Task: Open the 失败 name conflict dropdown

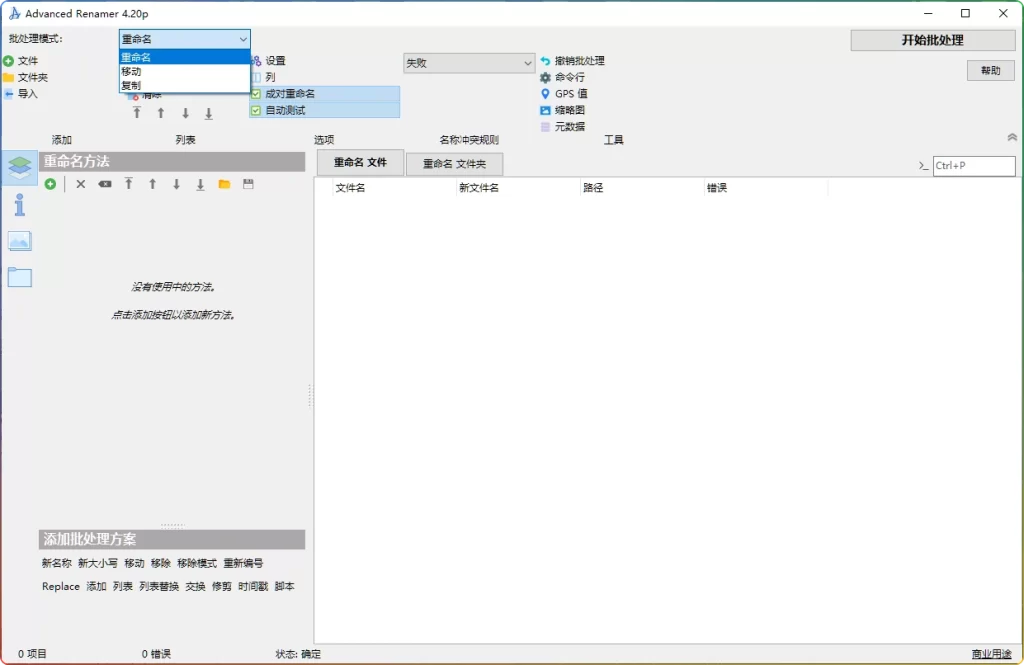Action: pyautogui.click(x=469, y=62)
